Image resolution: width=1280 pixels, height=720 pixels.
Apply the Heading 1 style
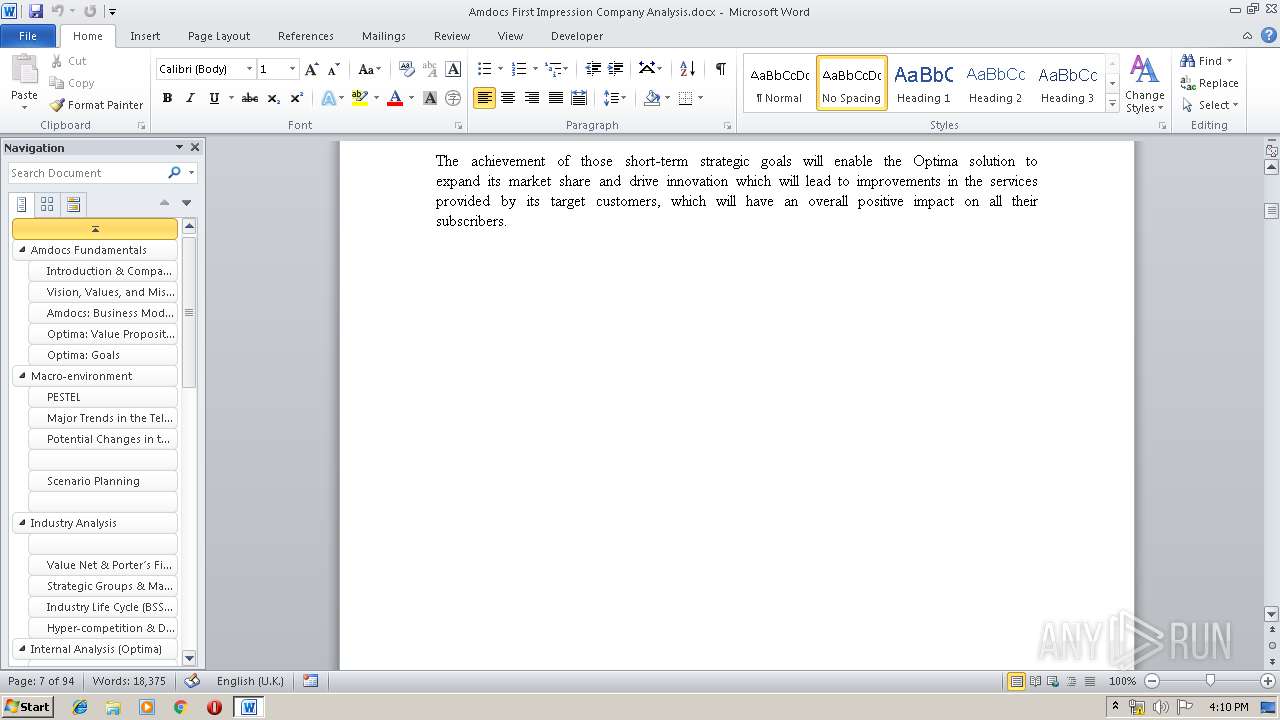923,83
